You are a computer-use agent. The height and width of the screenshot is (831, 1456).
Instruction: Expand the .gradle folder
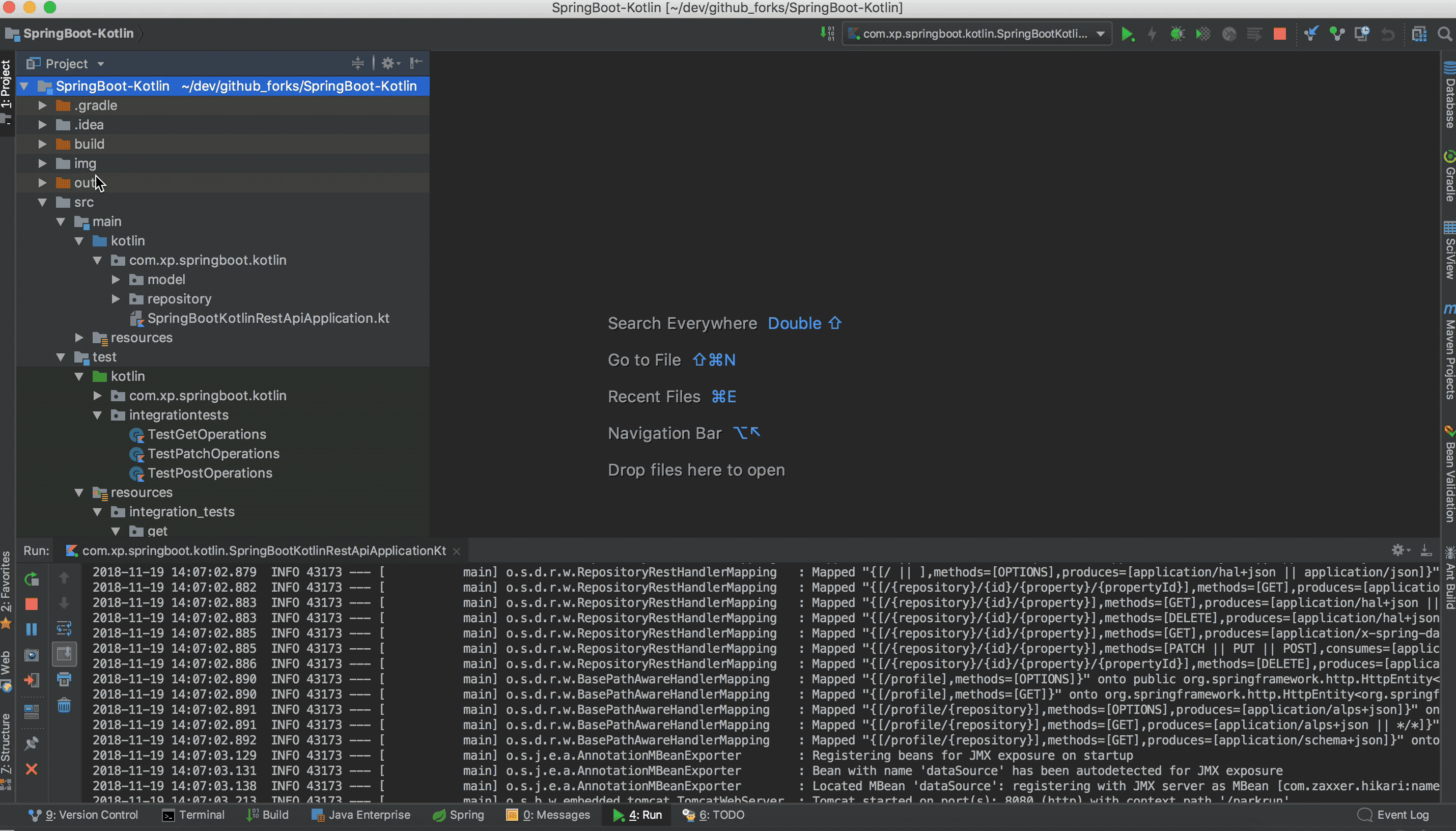coord(42,105)
